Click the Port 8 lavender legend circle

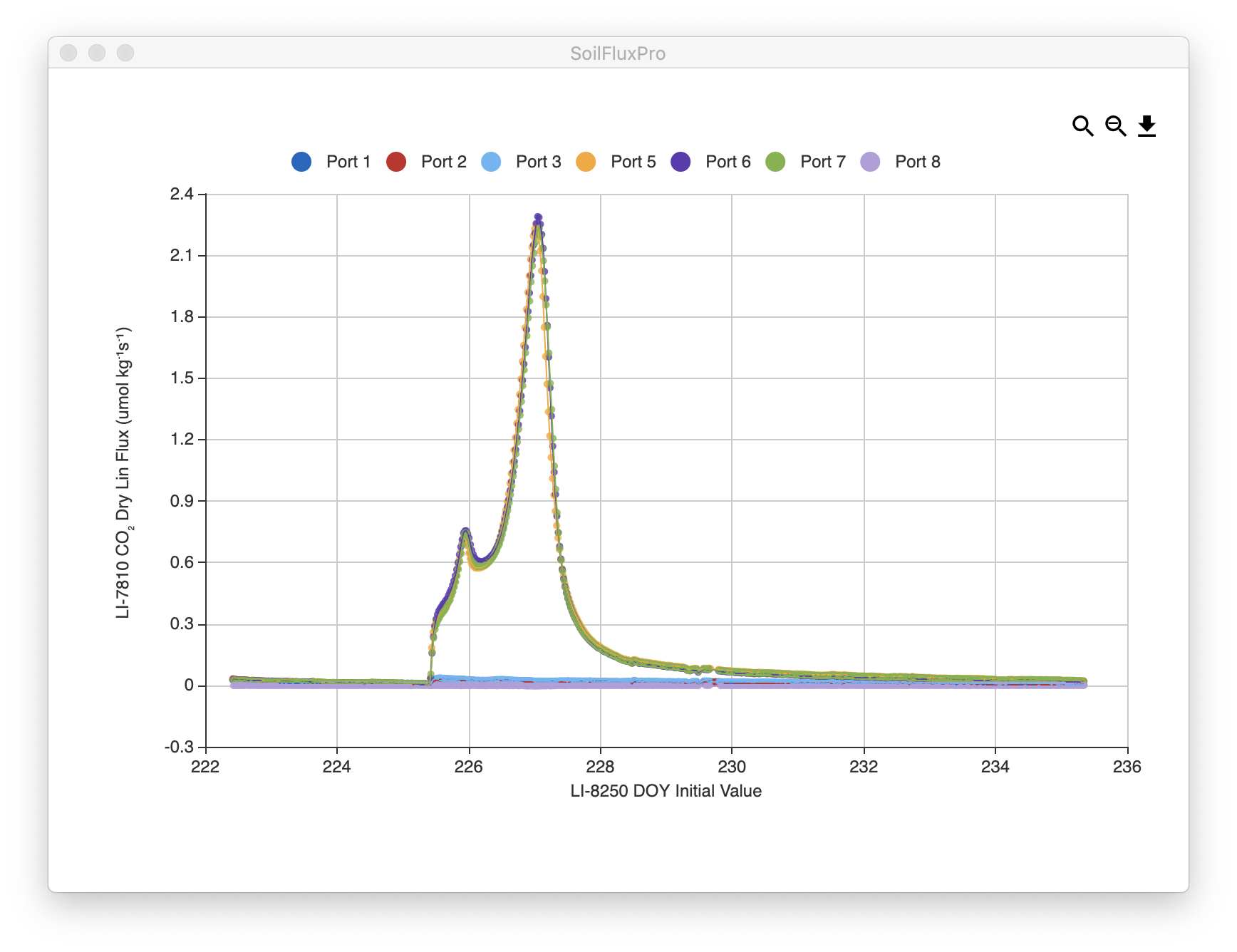870,162
